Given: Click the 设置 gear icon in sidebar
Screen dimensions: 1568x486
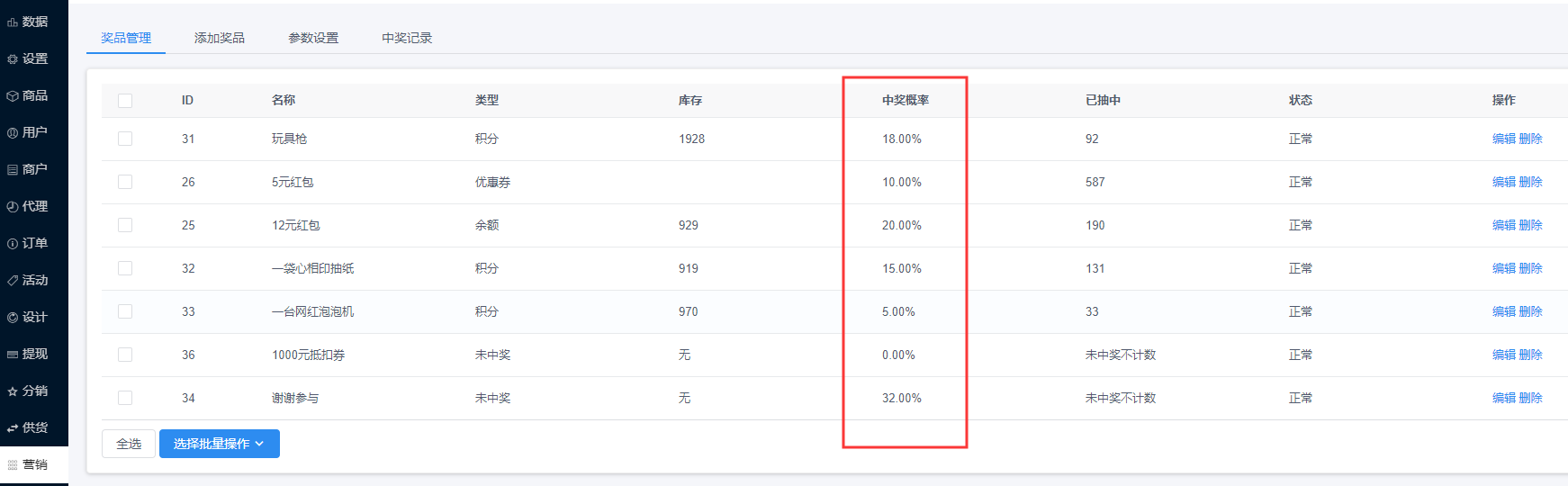Looking at the screenshot, I should pos(13,58).
